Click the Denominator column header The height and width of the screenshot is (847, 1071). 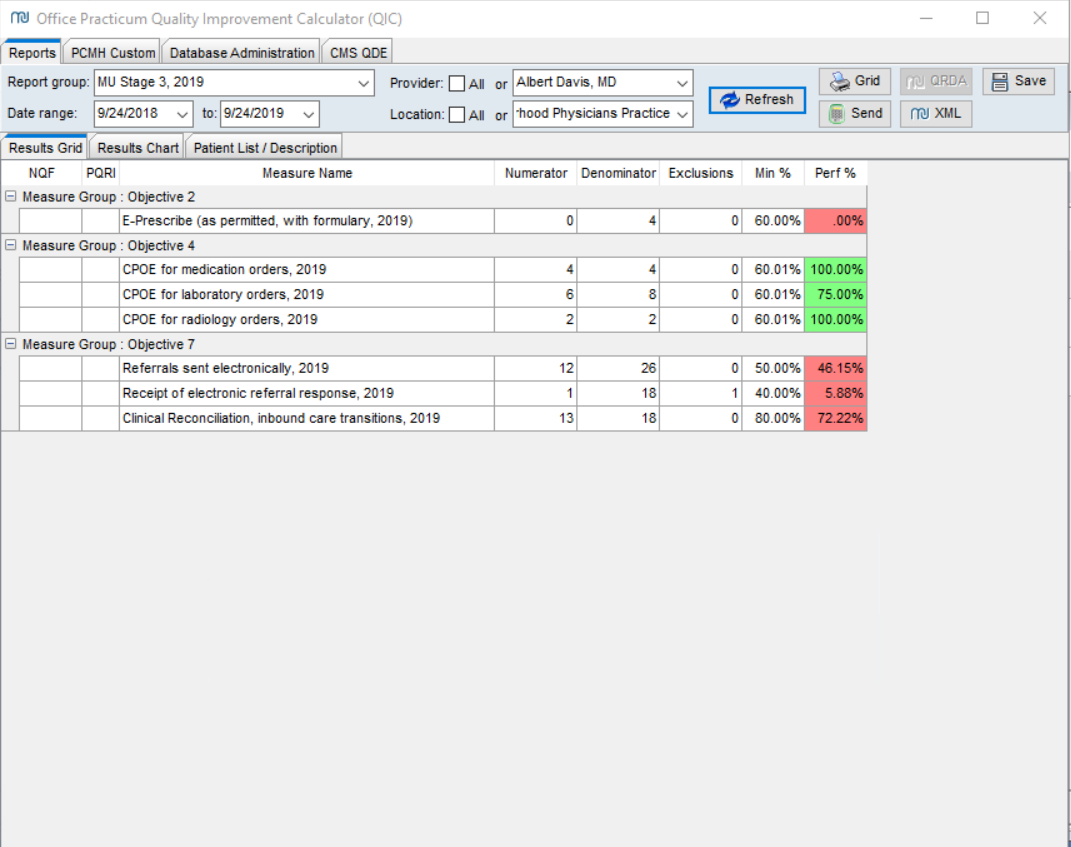point(618,173)
